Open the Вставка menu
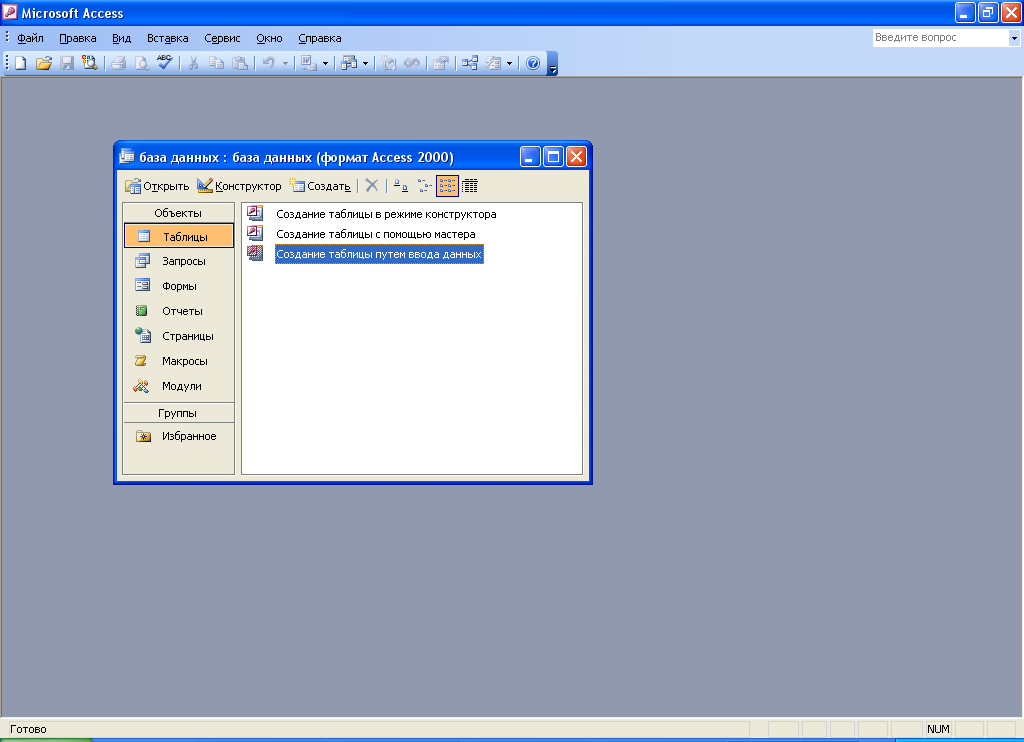This screenshot has height=742, width=1024. tap(168, 38)
